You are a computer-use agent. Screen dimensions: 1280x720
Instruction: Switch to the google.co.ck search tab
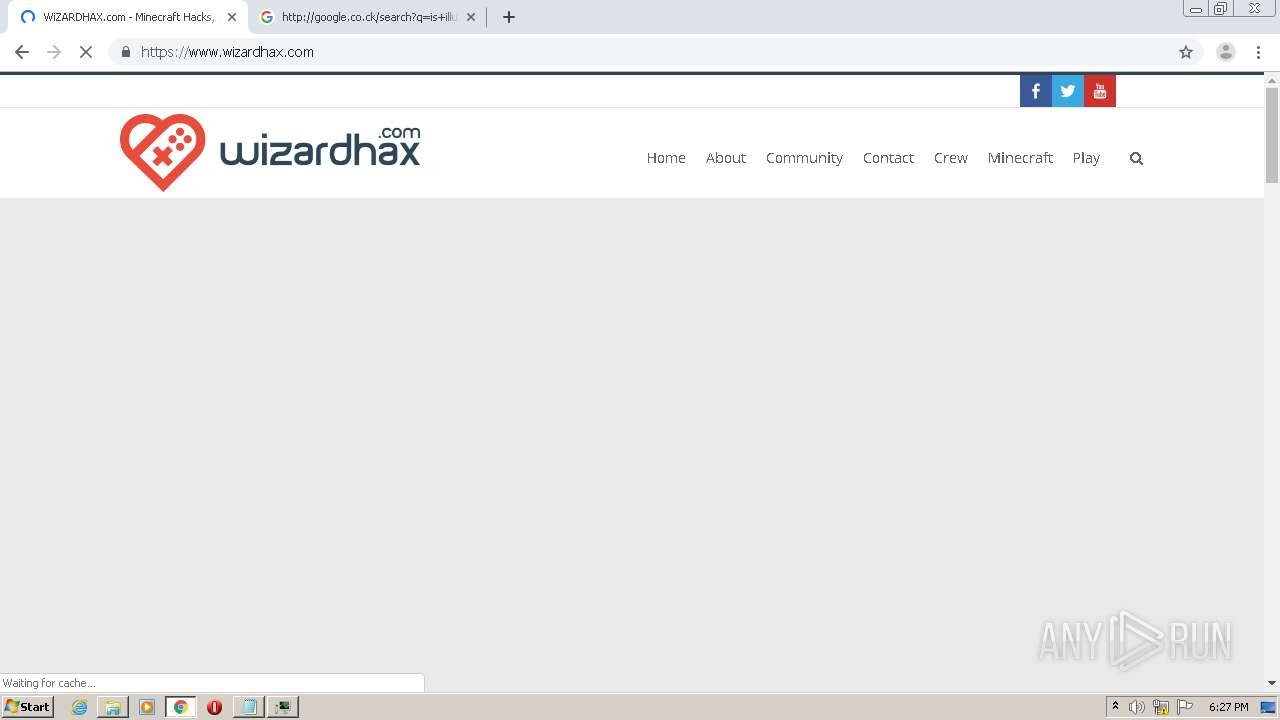[368, 17]
